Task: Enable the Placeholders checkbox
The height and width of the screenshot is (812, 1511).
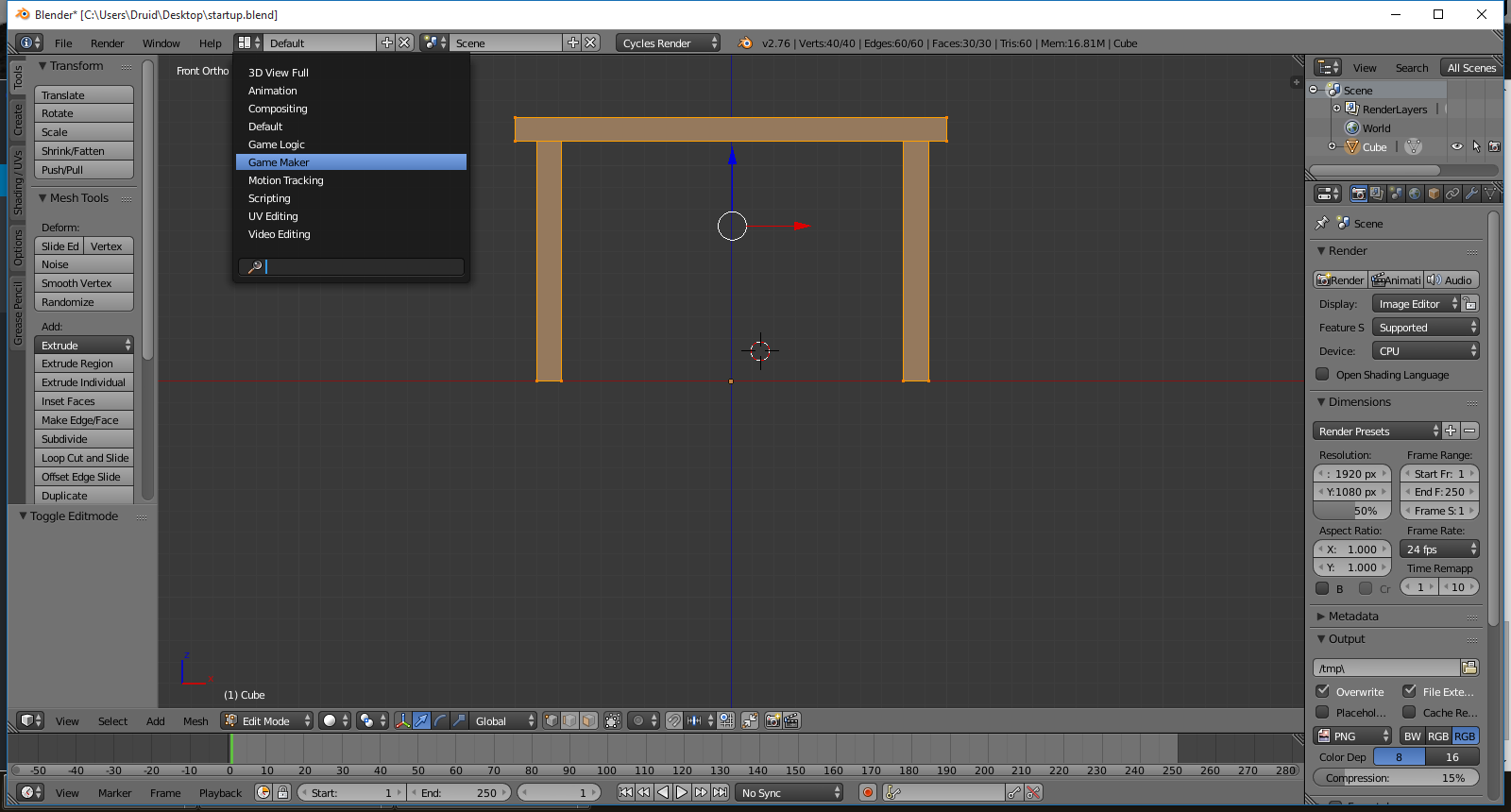Action: [1322, 712]
